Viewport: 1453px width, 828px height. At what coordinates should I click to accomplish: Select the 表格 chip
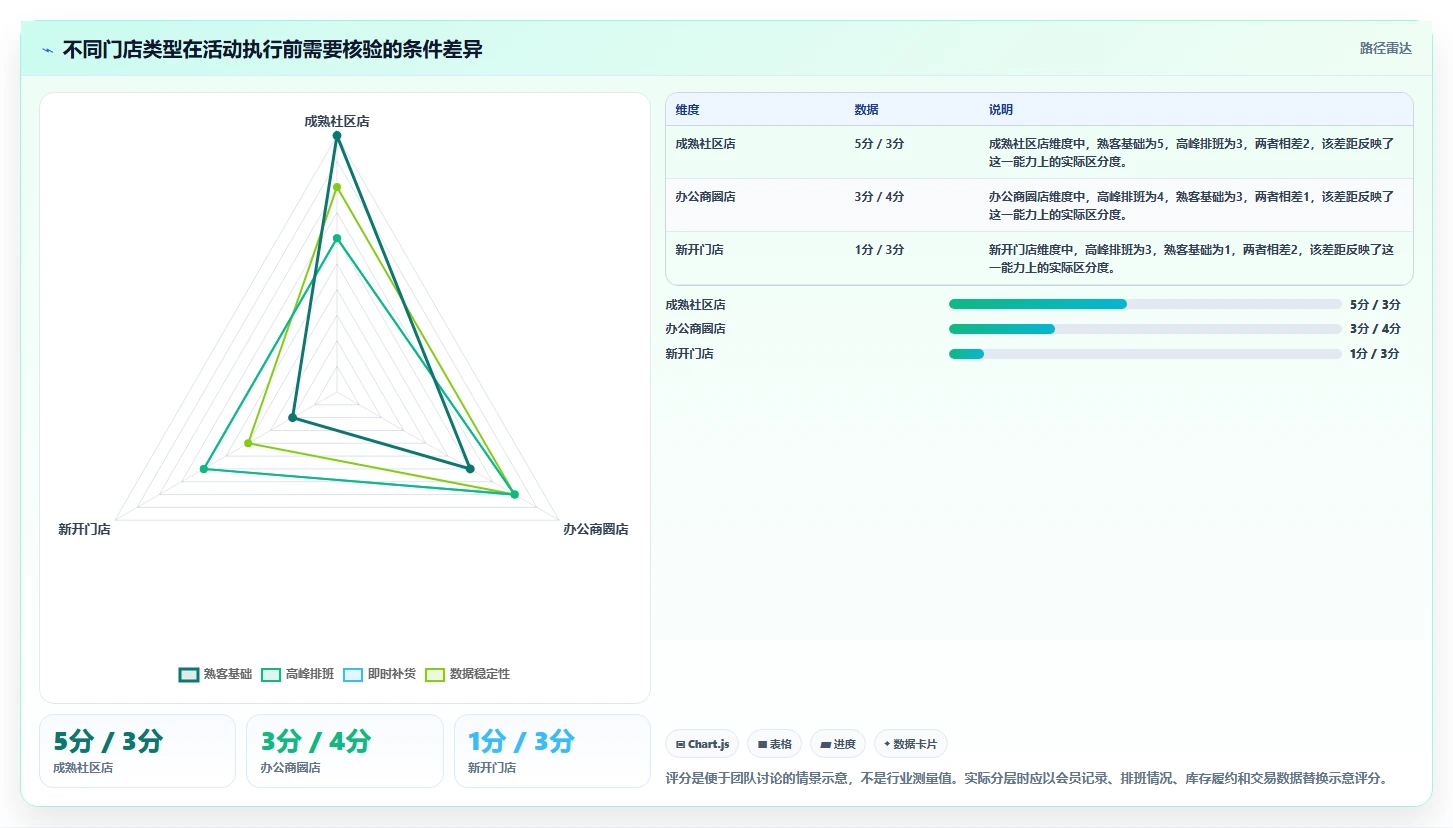[x=774, y=744]
